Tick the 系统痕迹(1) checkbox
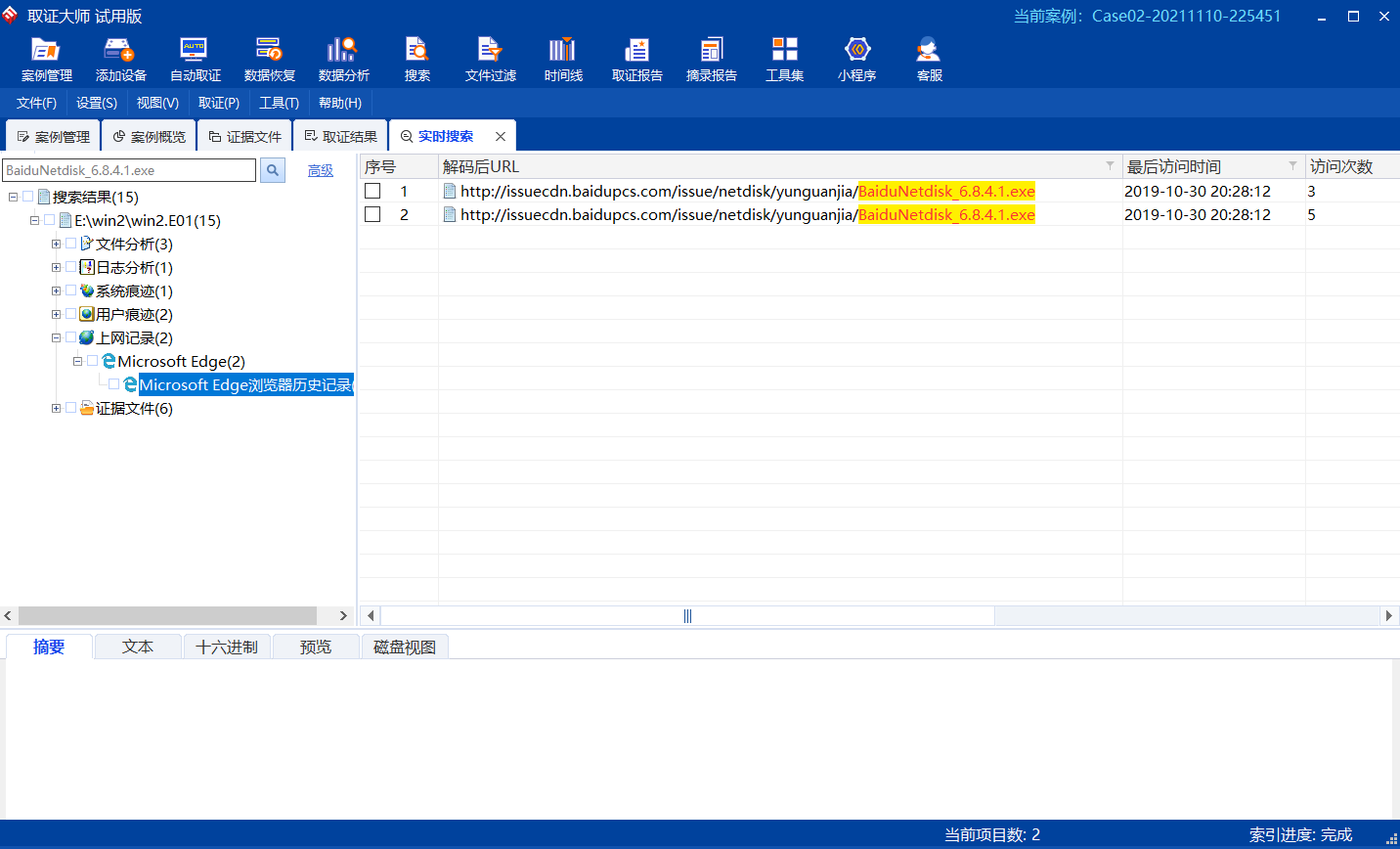 click(x=70, y=290)
